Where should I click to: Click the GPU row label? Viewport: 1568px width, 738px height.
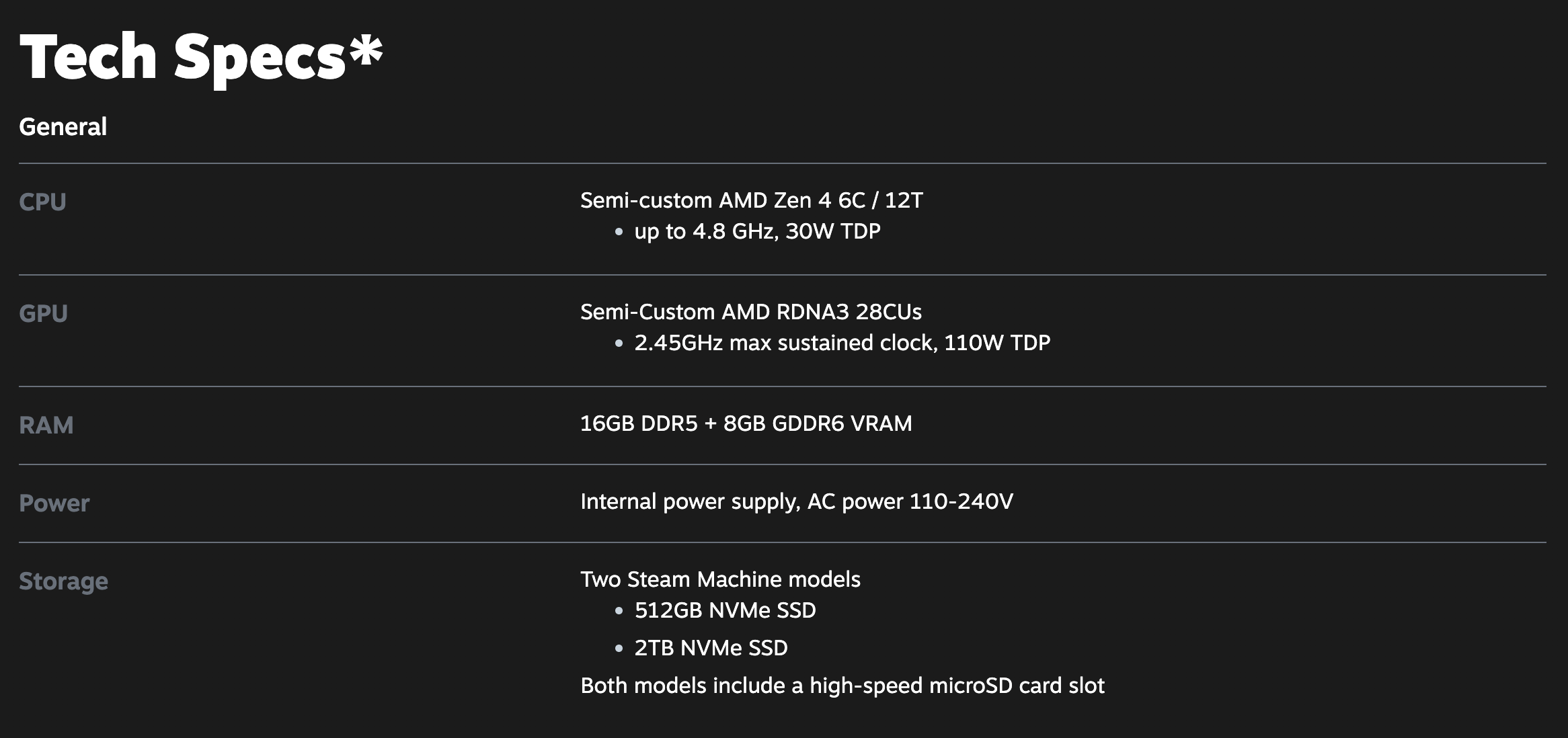pos(43,314)
